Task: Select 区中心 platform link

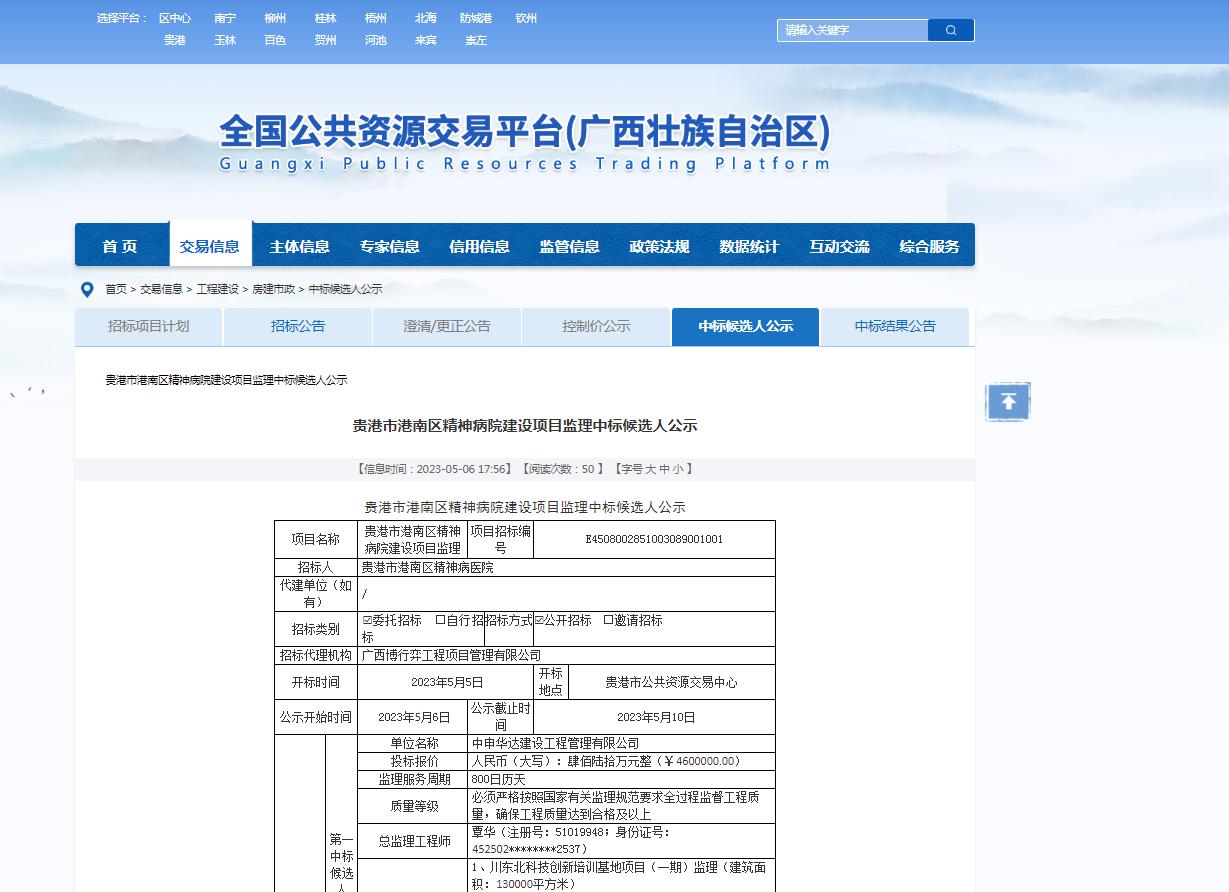Action: 175,18
